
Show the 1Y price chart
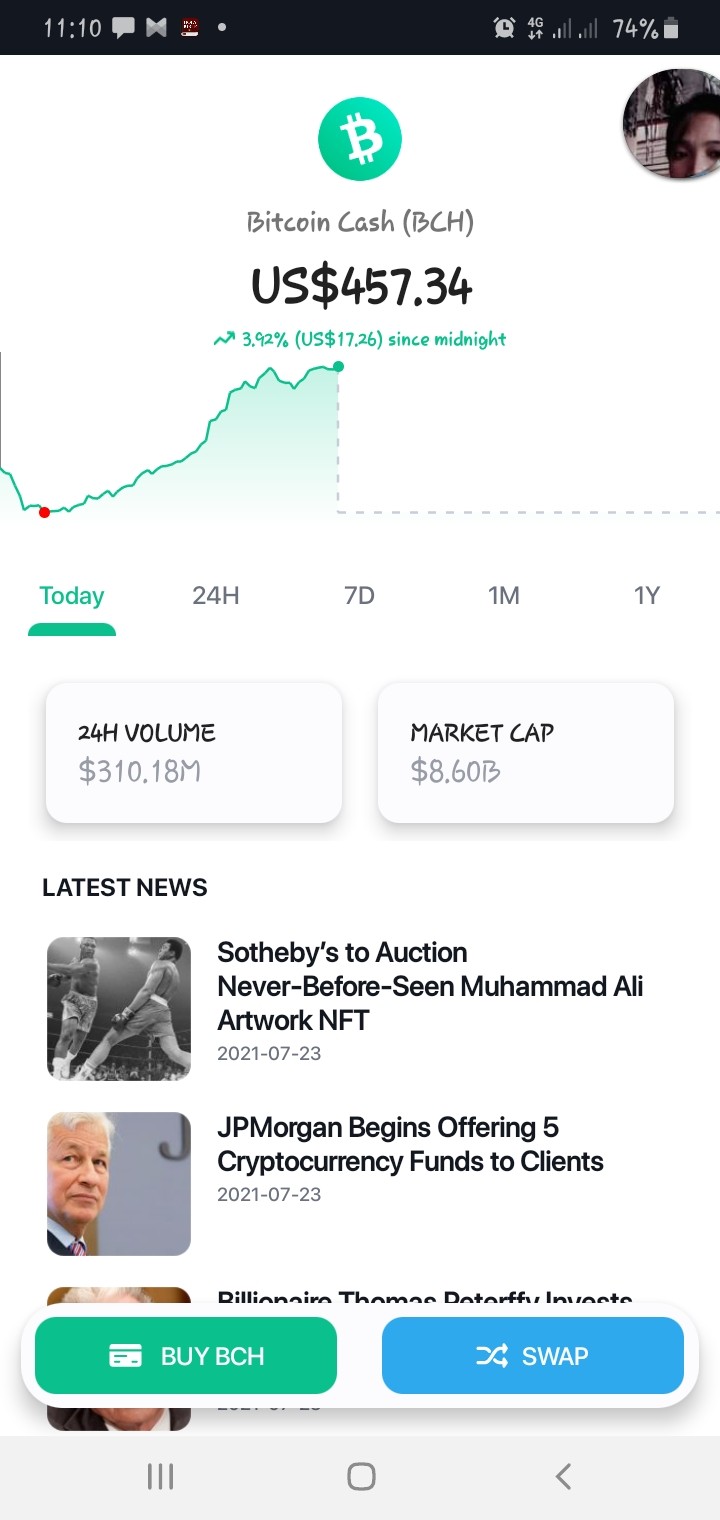click(647, 596)
